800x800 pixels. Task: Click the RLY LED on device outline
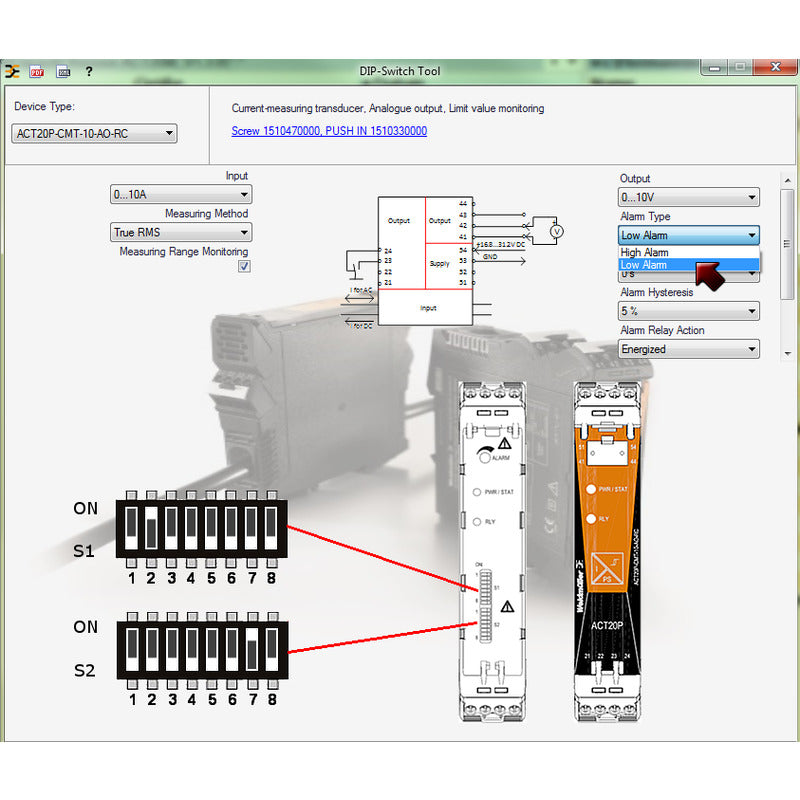pyautogui.click(x=477, y=521)
